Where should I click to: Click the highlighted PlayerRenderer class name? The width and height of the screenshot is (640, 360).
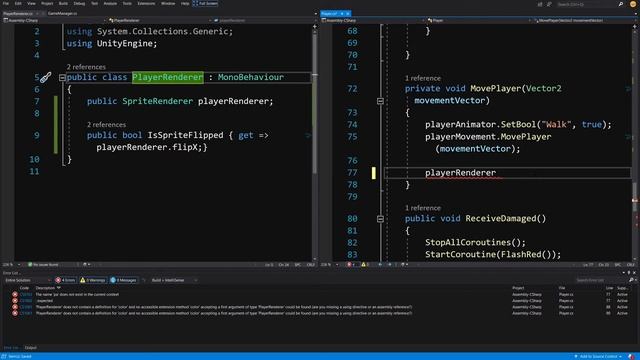168,77
